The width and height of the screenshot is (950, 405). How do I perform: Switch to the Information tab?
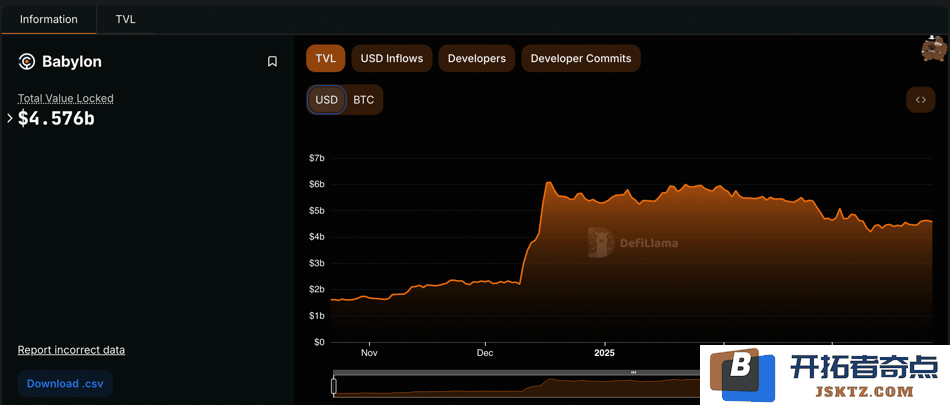point(48,19)
